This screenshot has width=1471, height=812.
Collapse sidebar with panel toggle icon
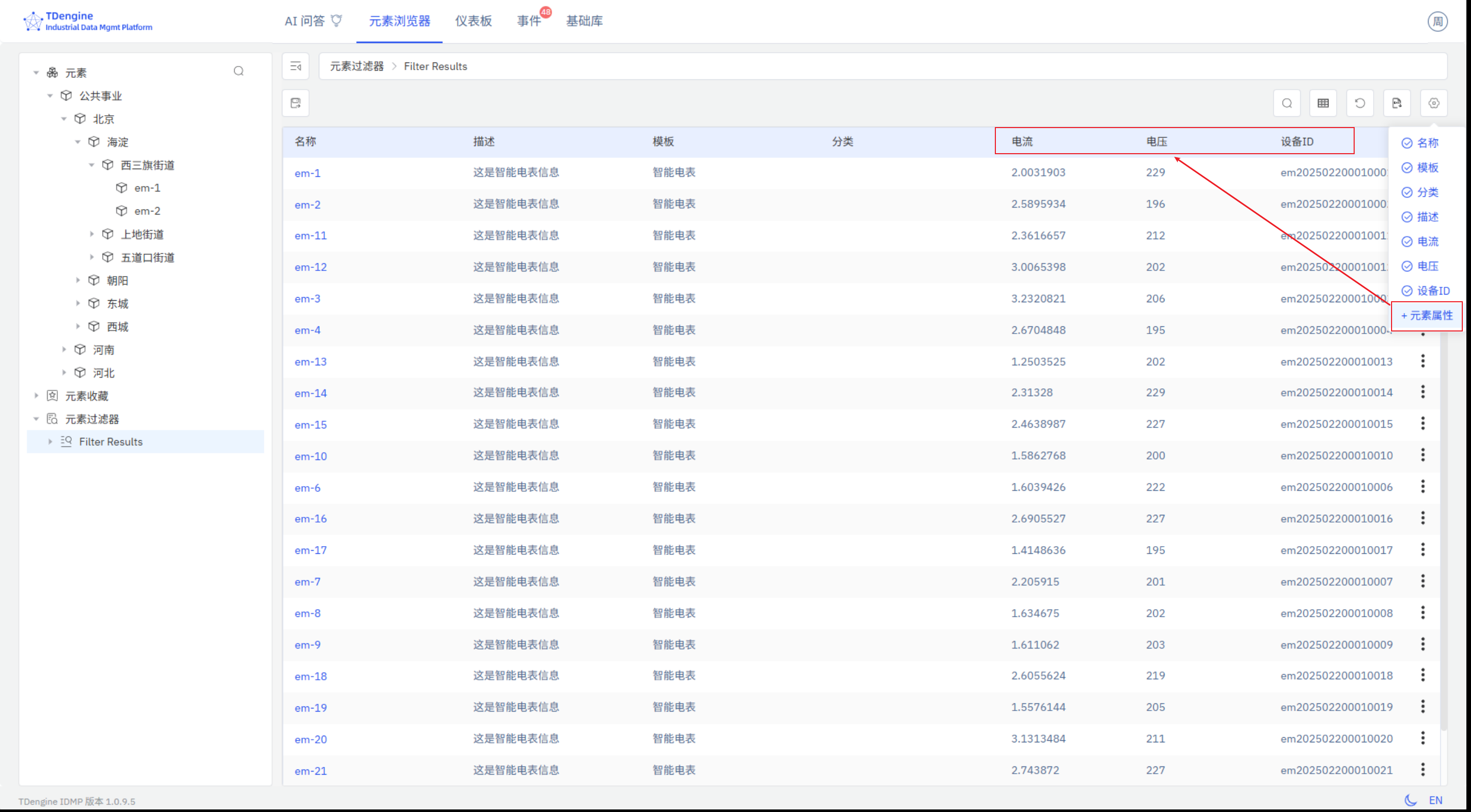[296, 66]
